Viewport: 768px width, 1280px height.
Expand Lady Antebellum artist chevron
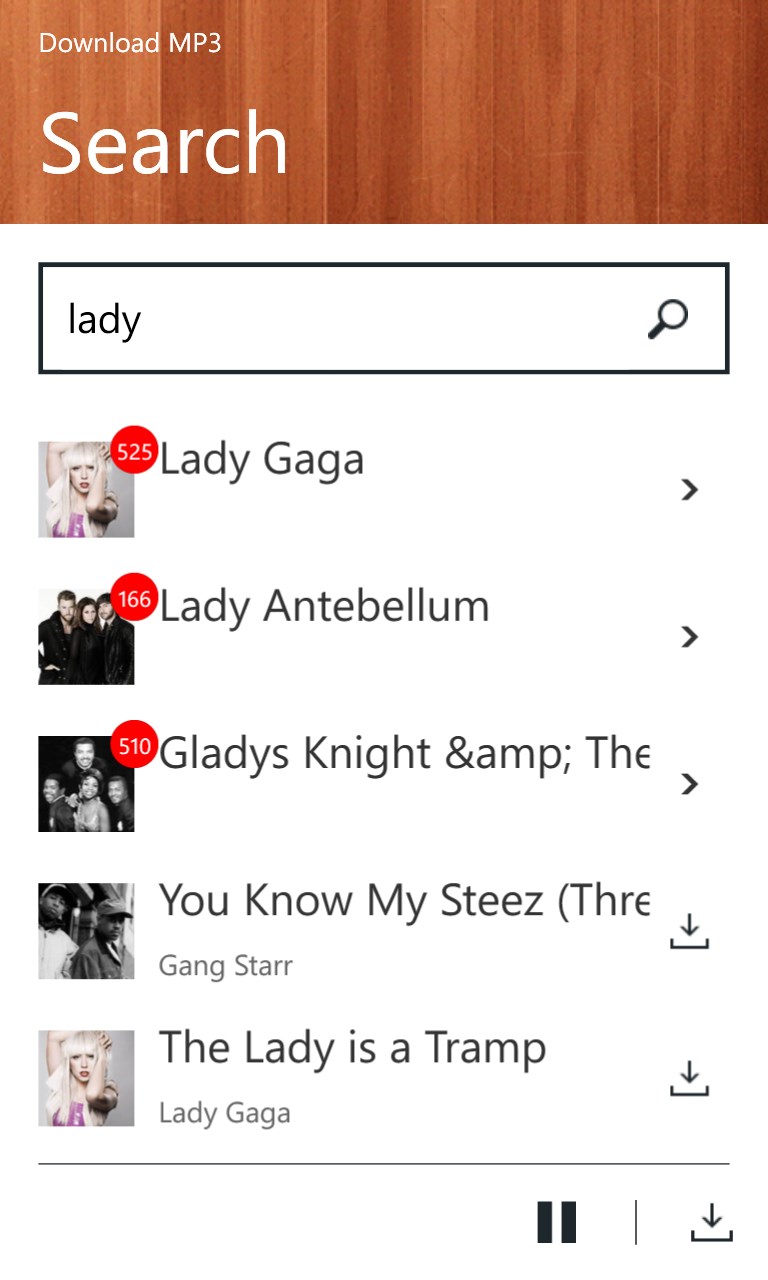tap(688, 636)
